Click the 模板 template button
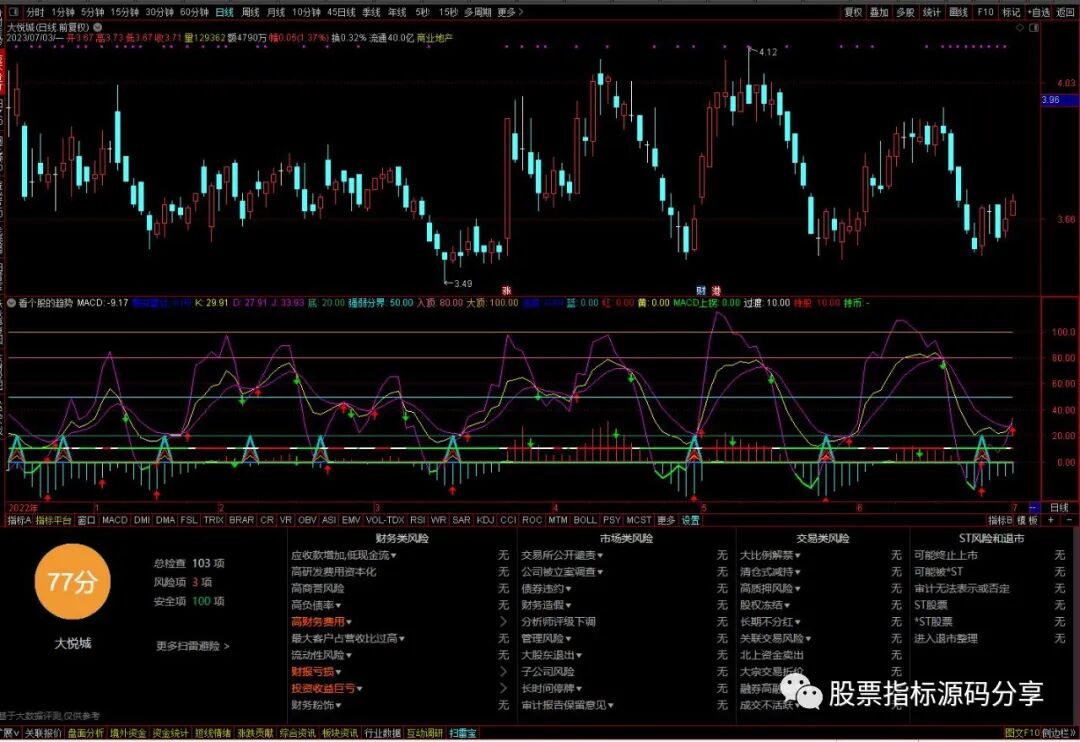 pyautogui.click(x=1028, y=520)
